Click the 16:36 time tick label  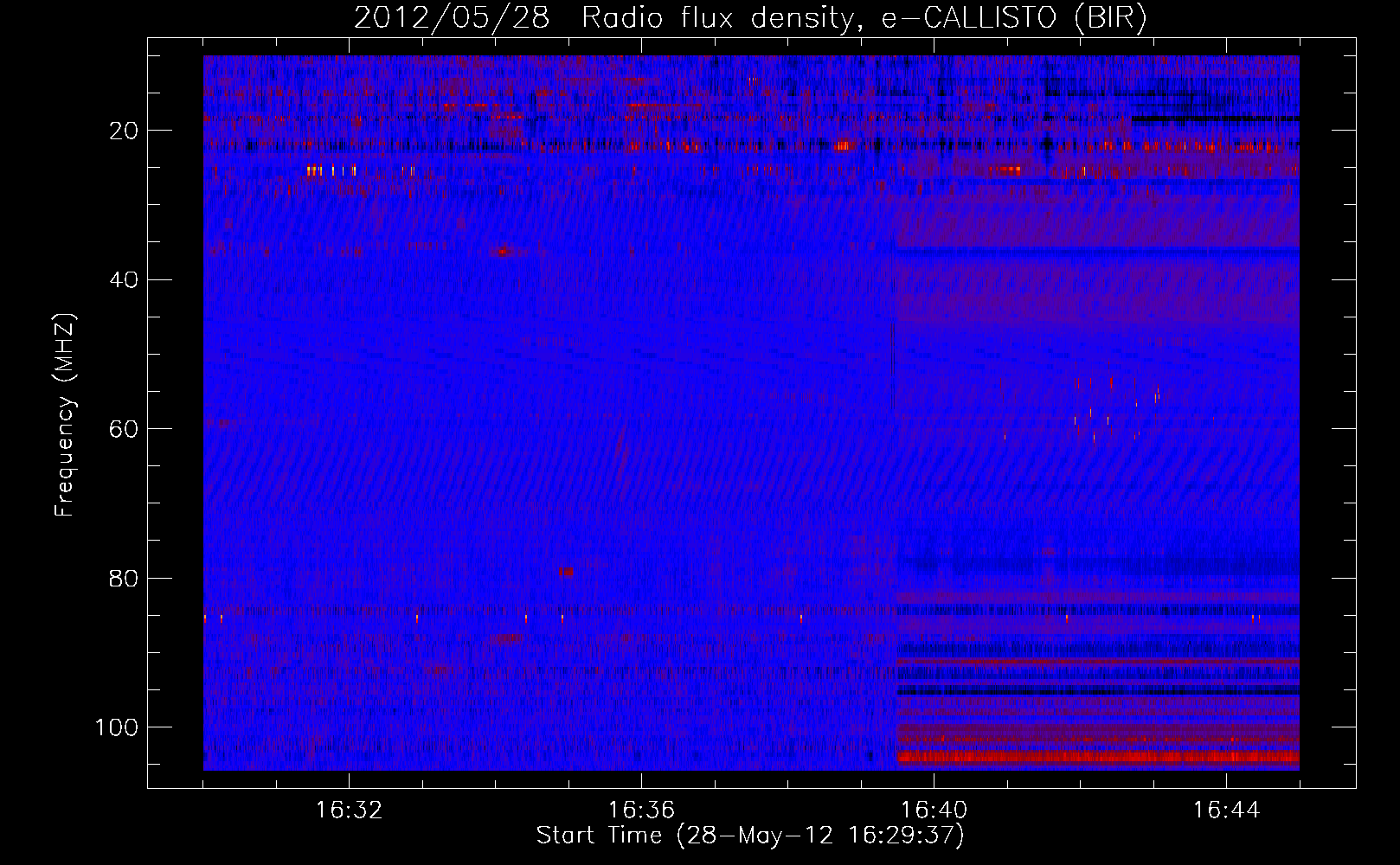641,811
